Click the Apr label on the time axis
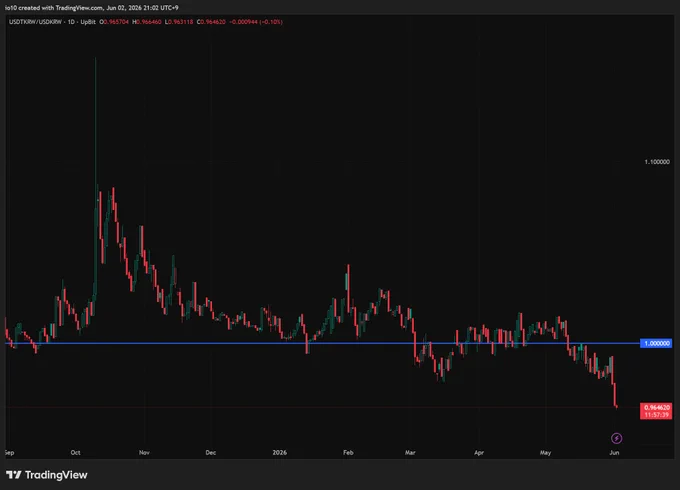The image size is (680, 490). [479, 452]
